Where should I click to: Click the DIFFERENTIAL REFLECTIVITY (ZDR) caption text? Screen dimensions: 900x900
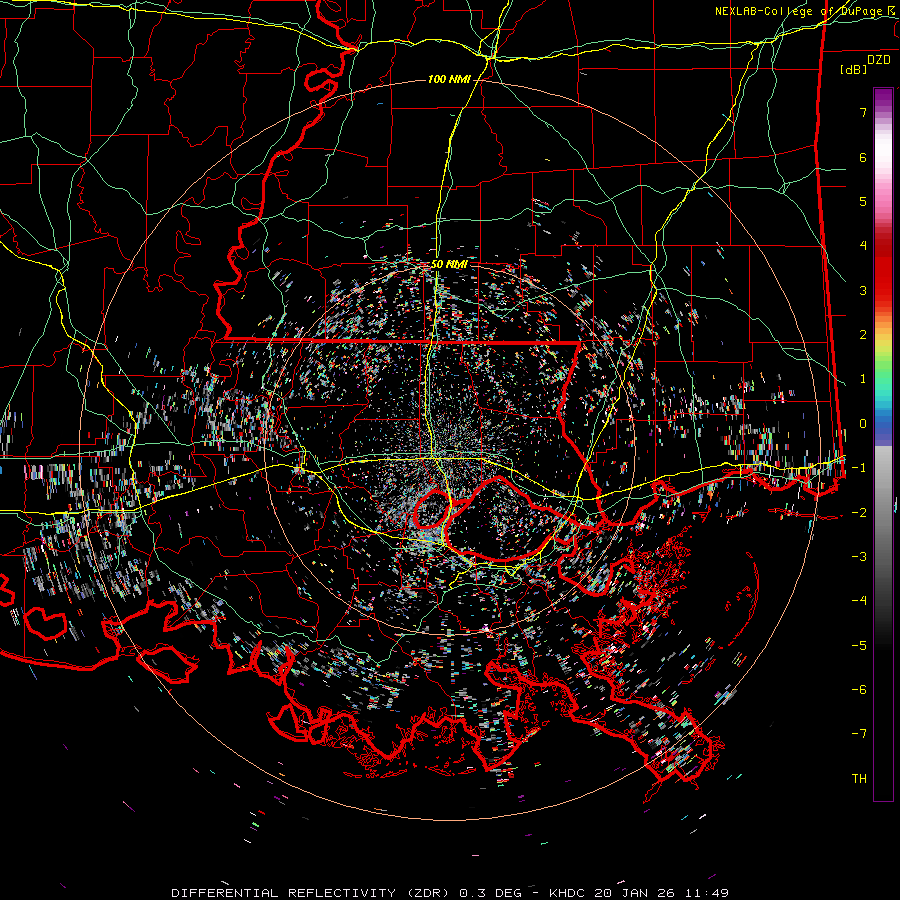point(313,893)
